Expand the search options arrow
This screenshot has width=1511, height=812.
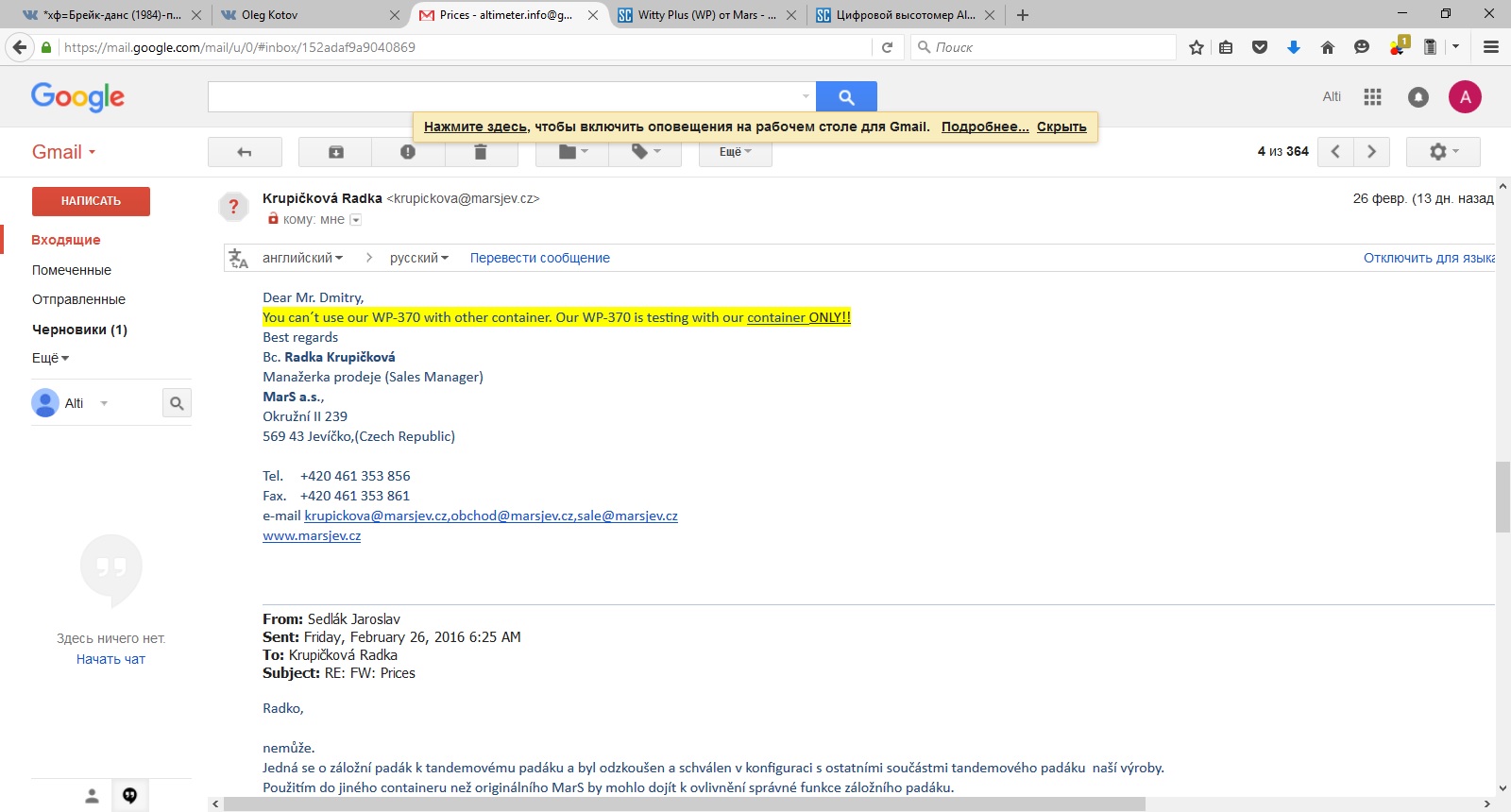806,96
